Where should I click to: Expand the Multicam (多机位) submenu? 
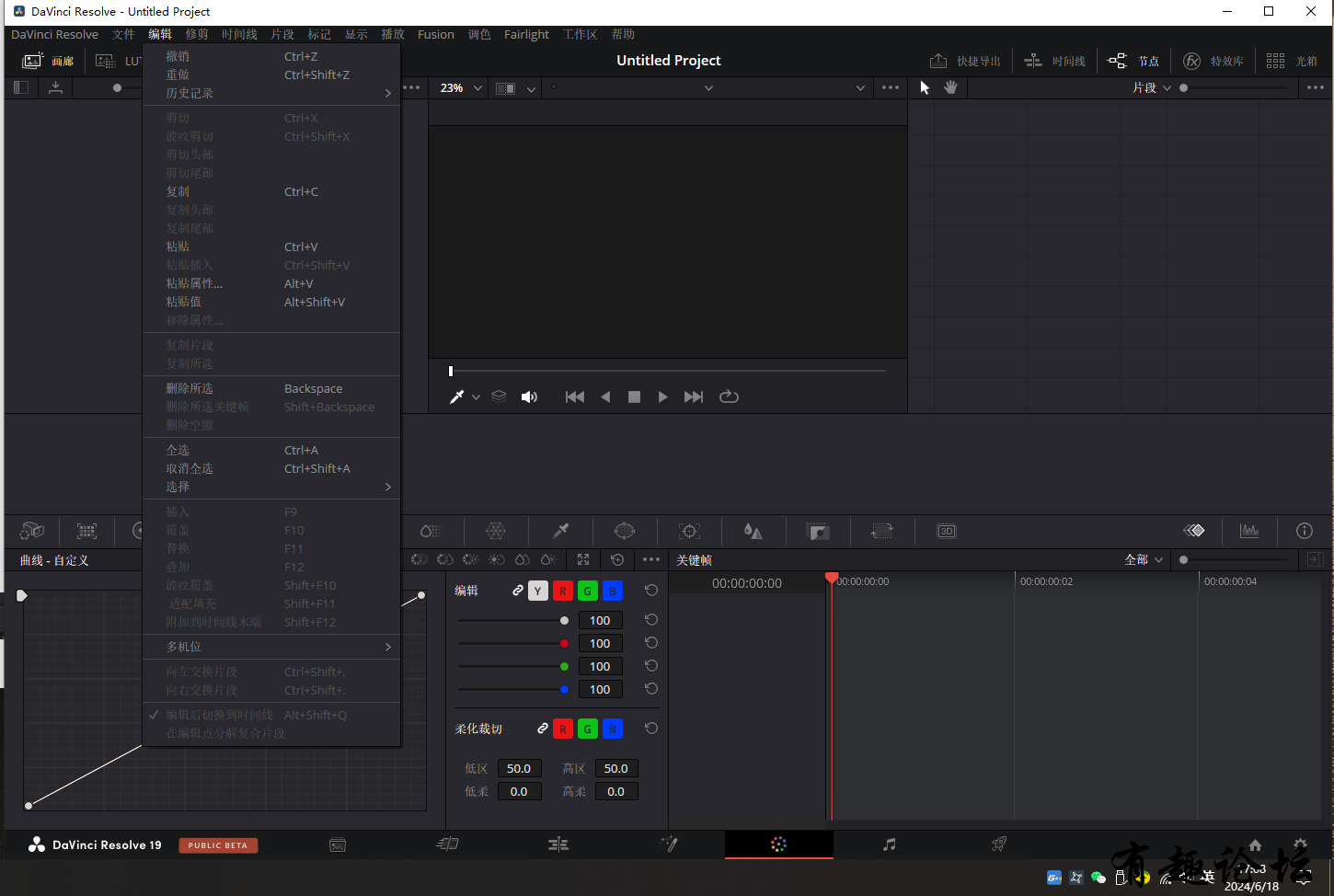click(x=271, y=647)
